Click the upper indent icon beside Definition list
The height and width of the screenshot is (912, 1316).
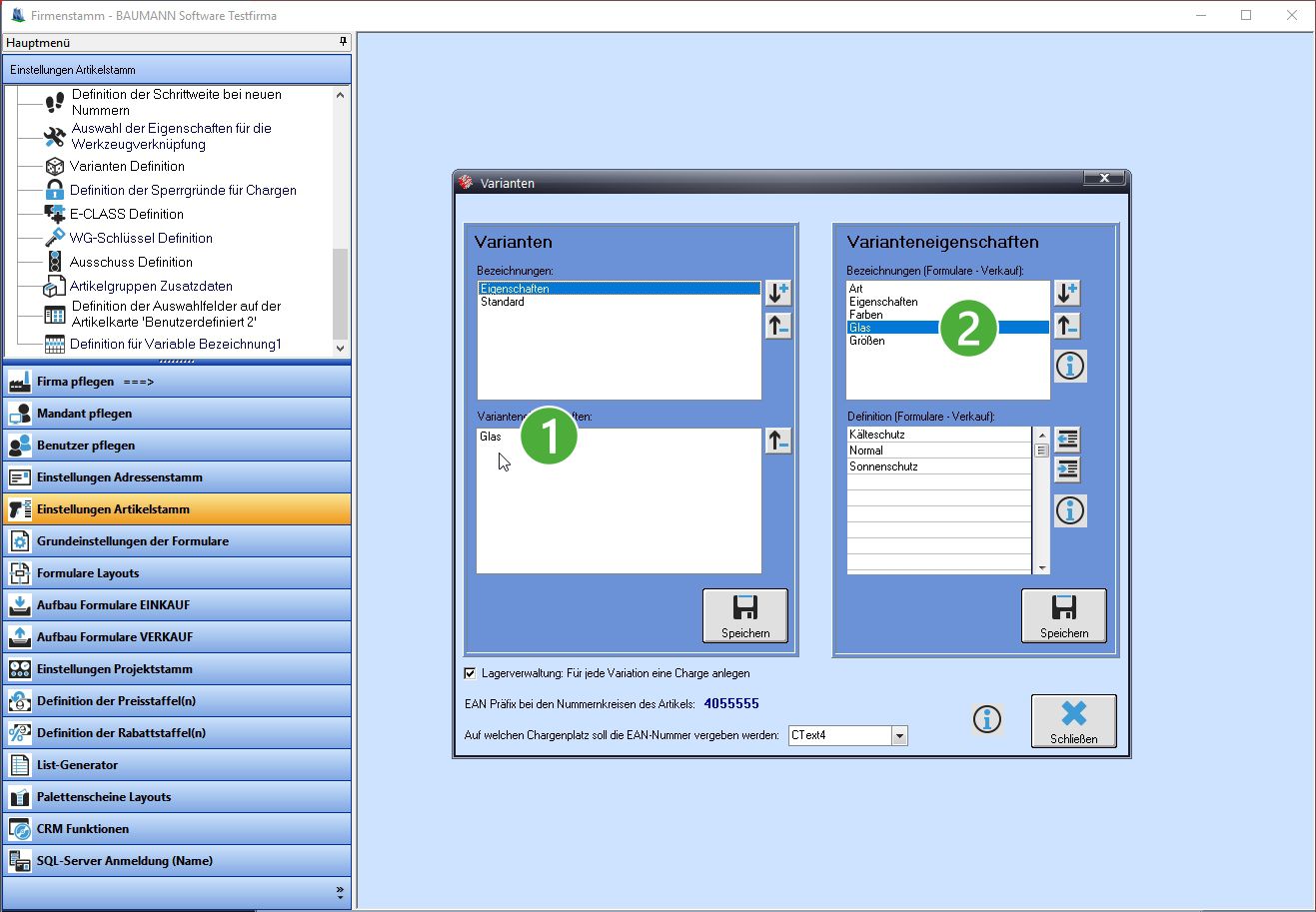(1067, 440)
